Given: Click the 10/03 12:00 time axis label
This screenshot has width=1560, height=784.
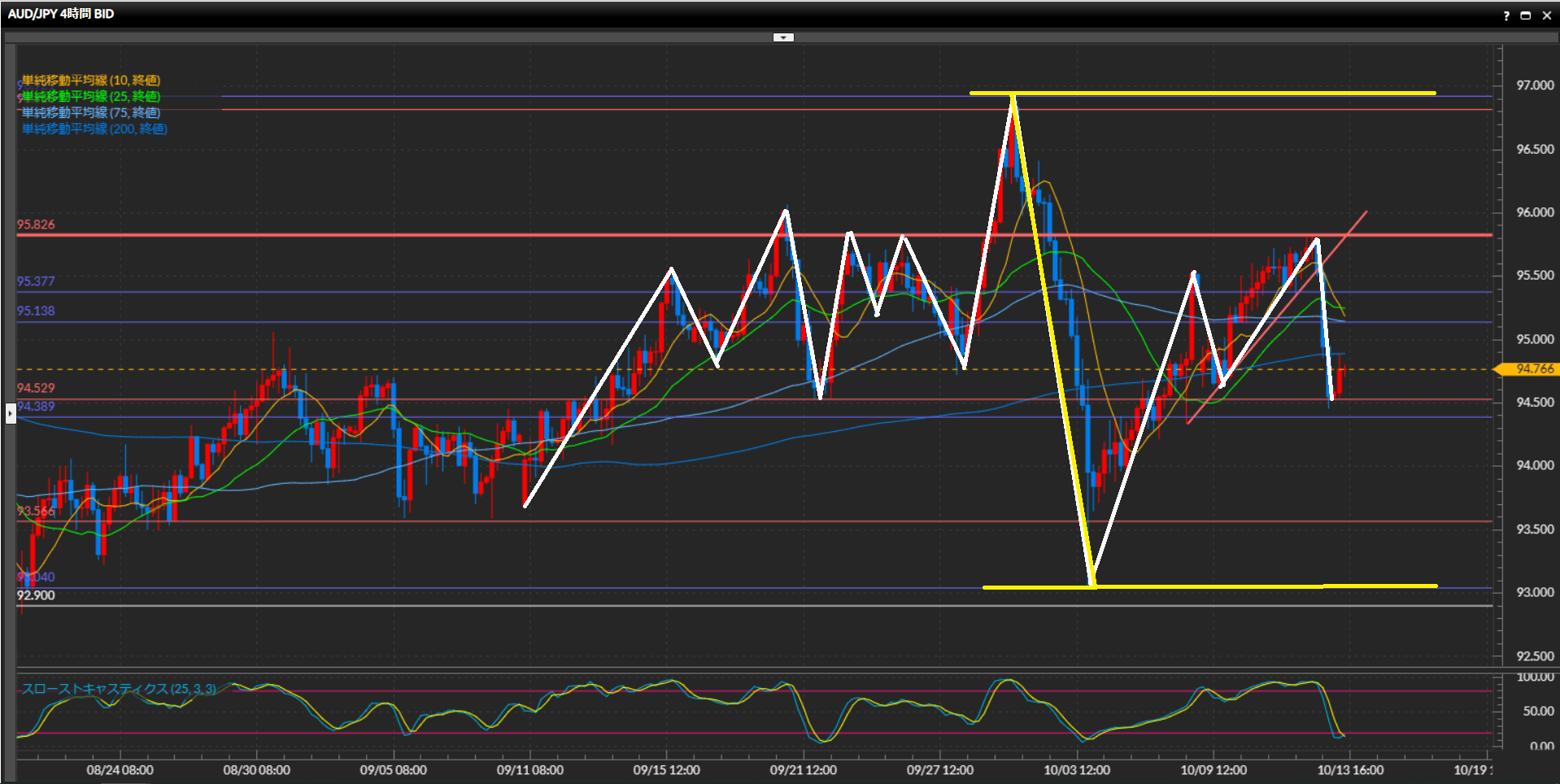Looking at the screenshot, I should (x=1076, y=770).
